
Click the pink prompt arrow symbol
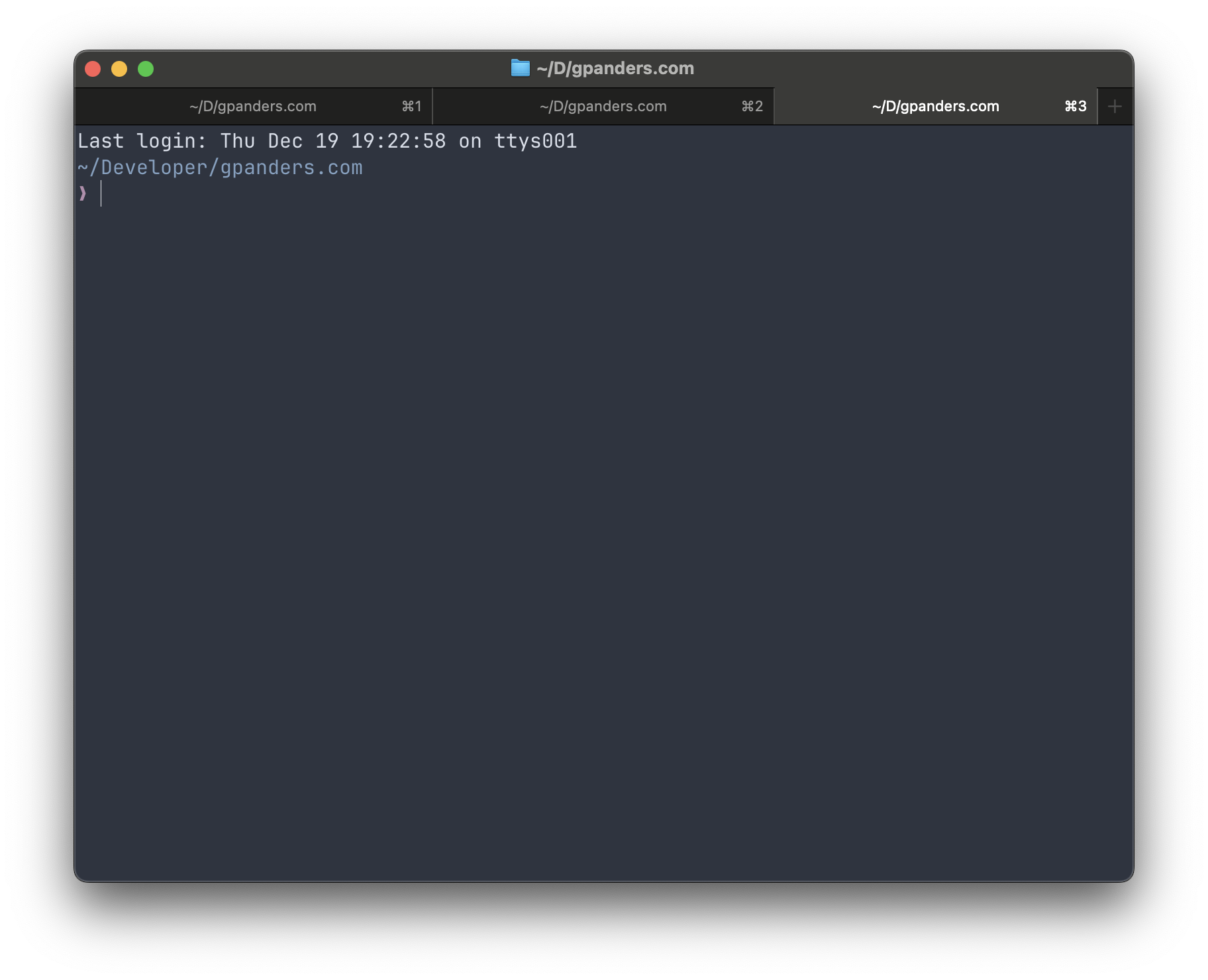pyautogui.click(x=83, y=193)
